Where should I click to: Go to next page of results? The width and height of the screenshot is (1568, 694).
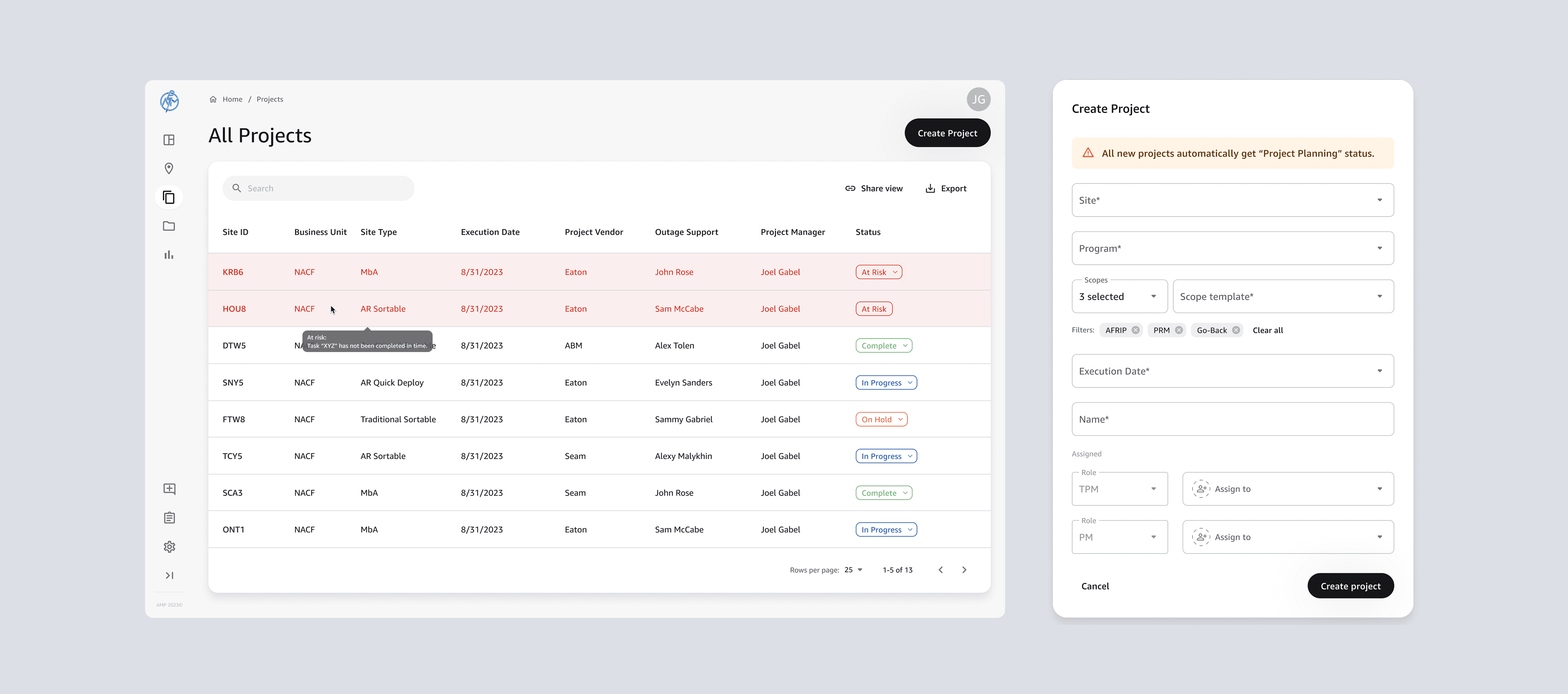964,570
